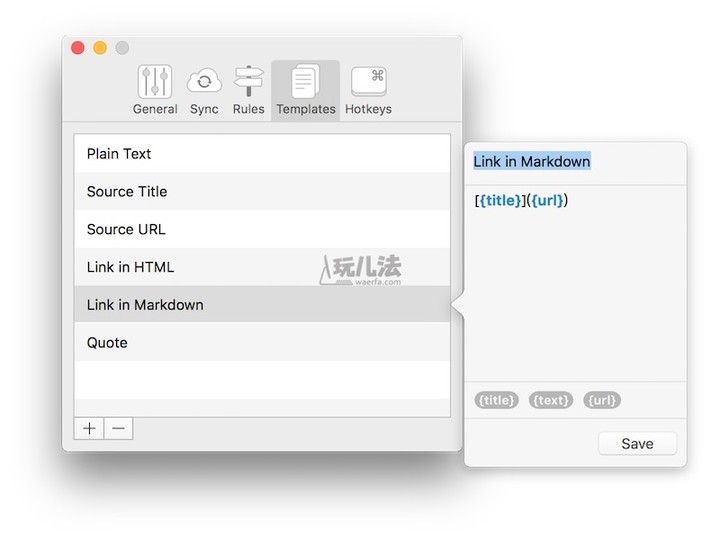Select the Templates documents icon

[305, 82]
